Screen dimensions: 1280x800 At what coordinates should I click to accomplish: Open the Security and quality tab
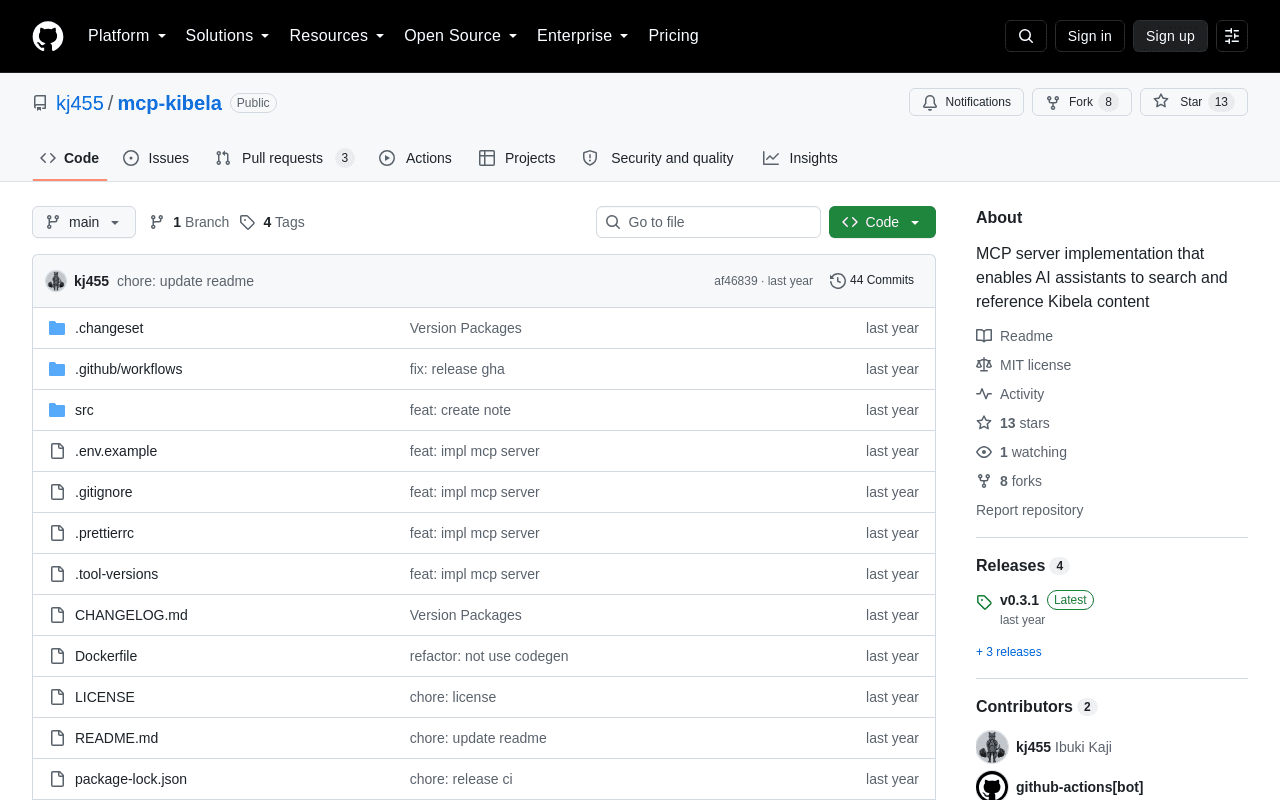coord(658,158)
